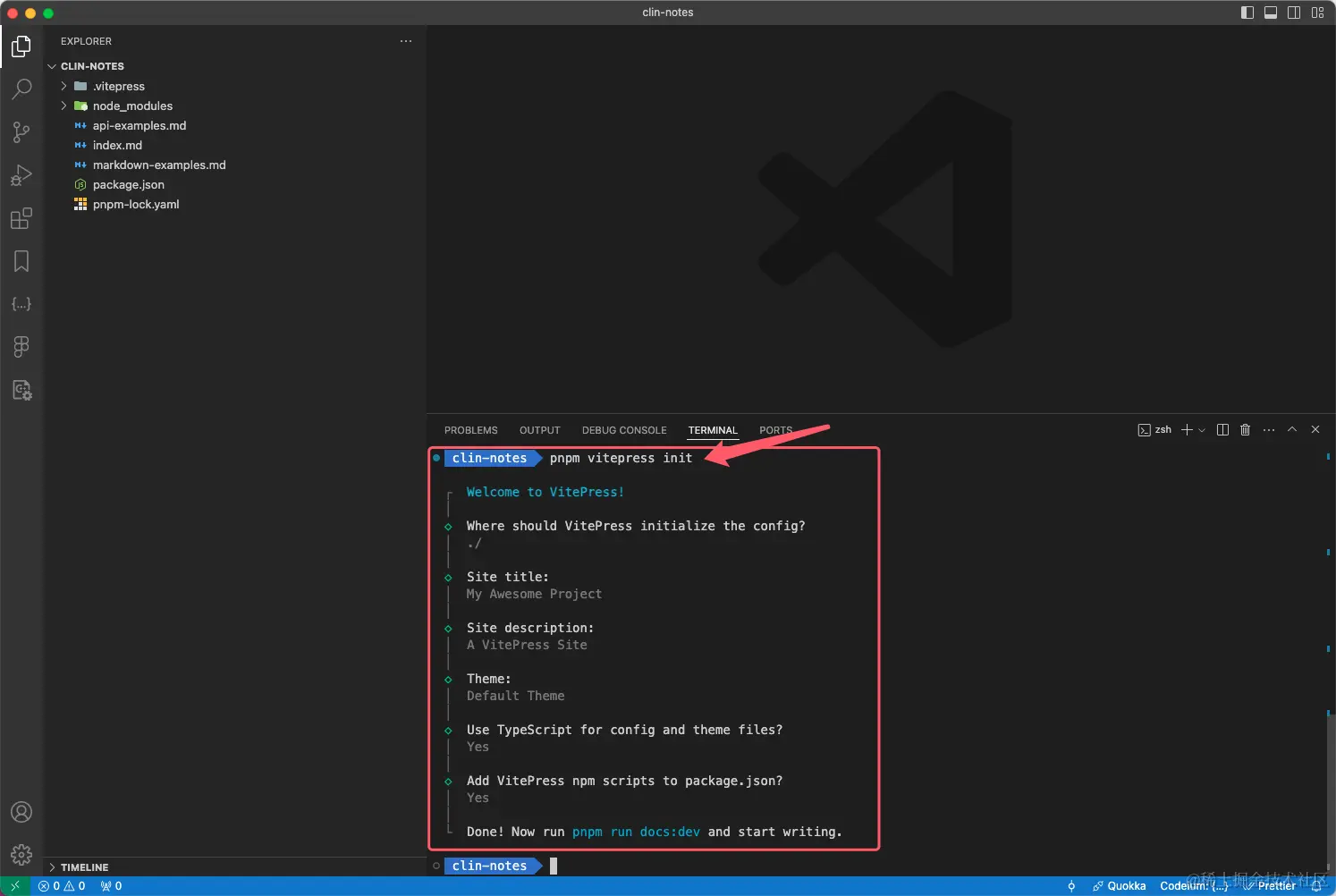Screen dimensions: 1336x896
Task: Open the last activity bar extension icon
Action: tap(21, 390)
